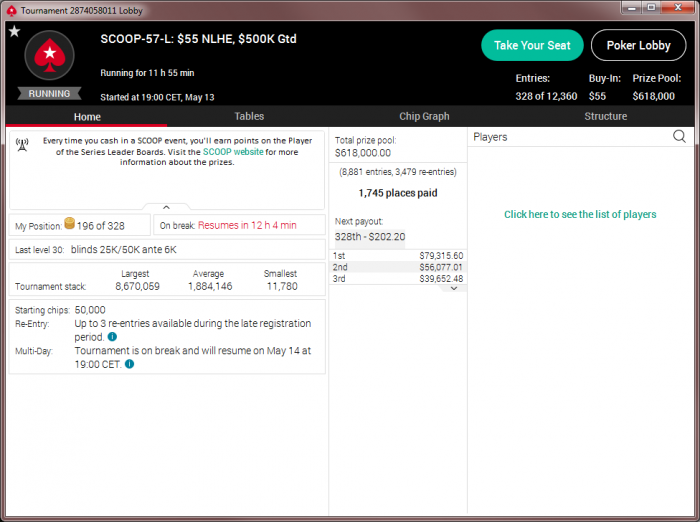Click the next payout 328th - $202.20
The image size is (700, 522).
[370, 236]
